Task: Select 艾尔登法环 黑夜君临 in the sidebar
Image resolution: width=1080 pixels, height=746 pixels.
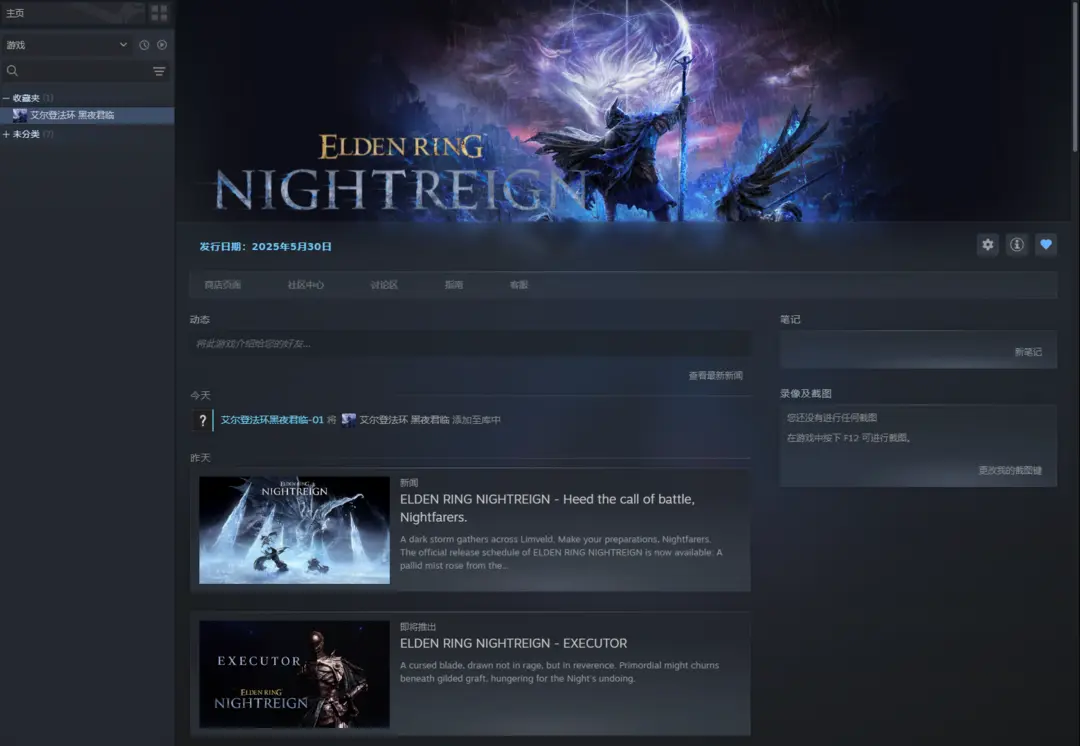Action: (x=87, y=115)
